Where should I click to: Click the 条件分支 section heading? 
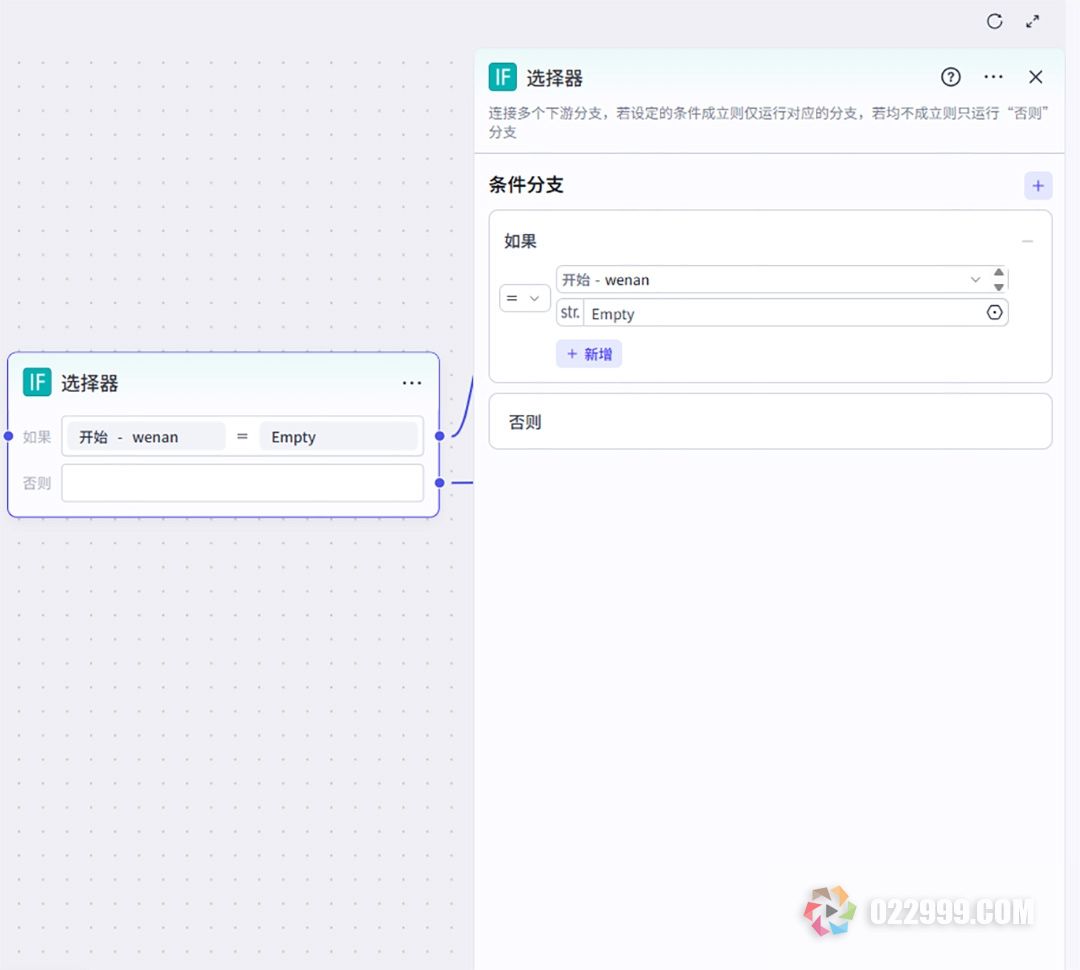tap(526, 185)
